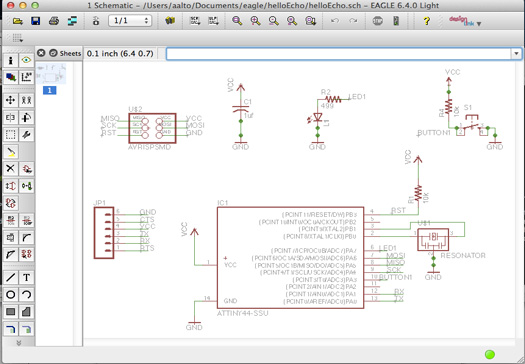Select the Mirror tool
Viewport: 525px width, 364px height.
(x=10, y=118)
